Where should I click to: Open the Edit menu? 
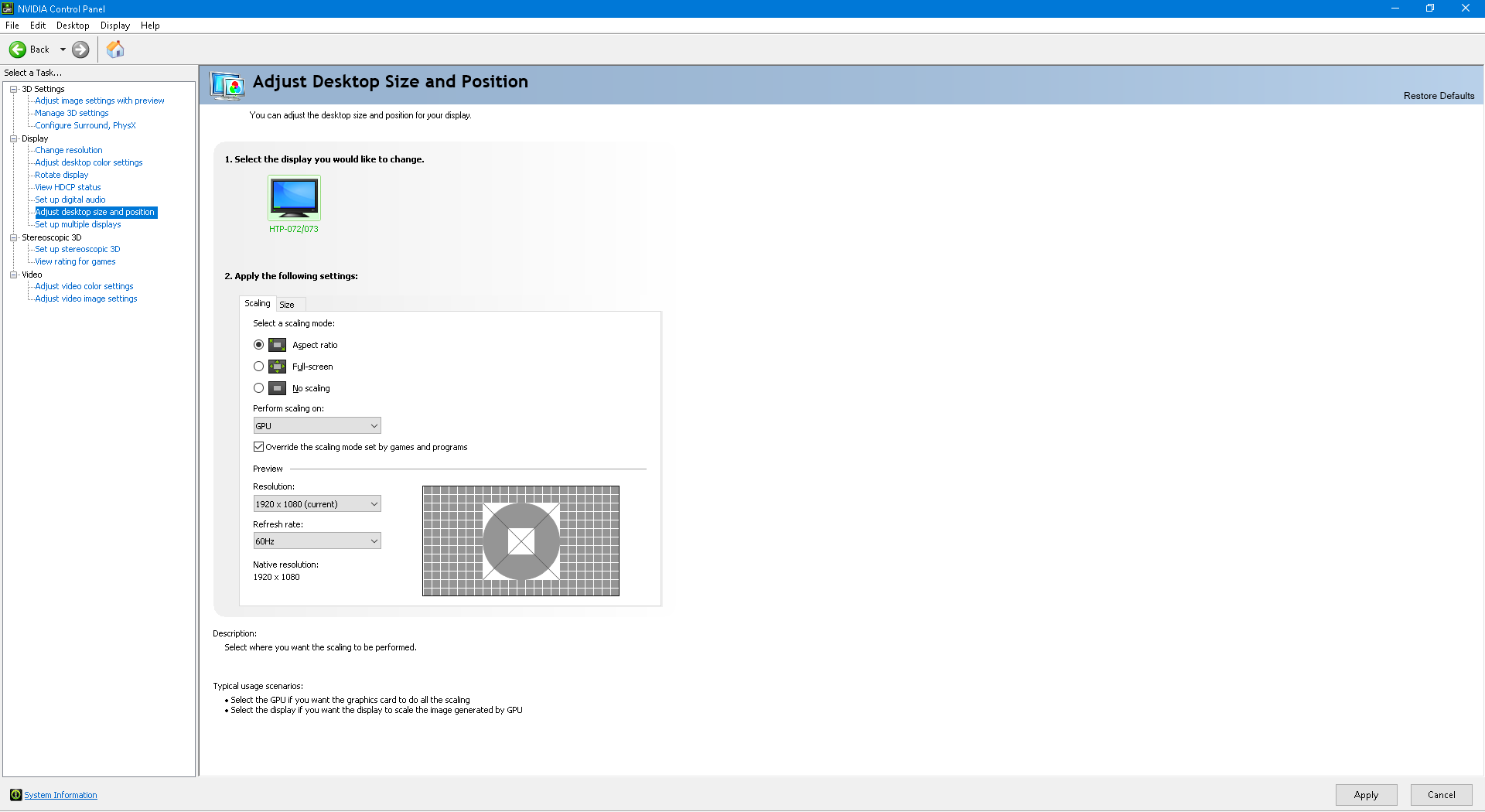(x=38, y=26)
